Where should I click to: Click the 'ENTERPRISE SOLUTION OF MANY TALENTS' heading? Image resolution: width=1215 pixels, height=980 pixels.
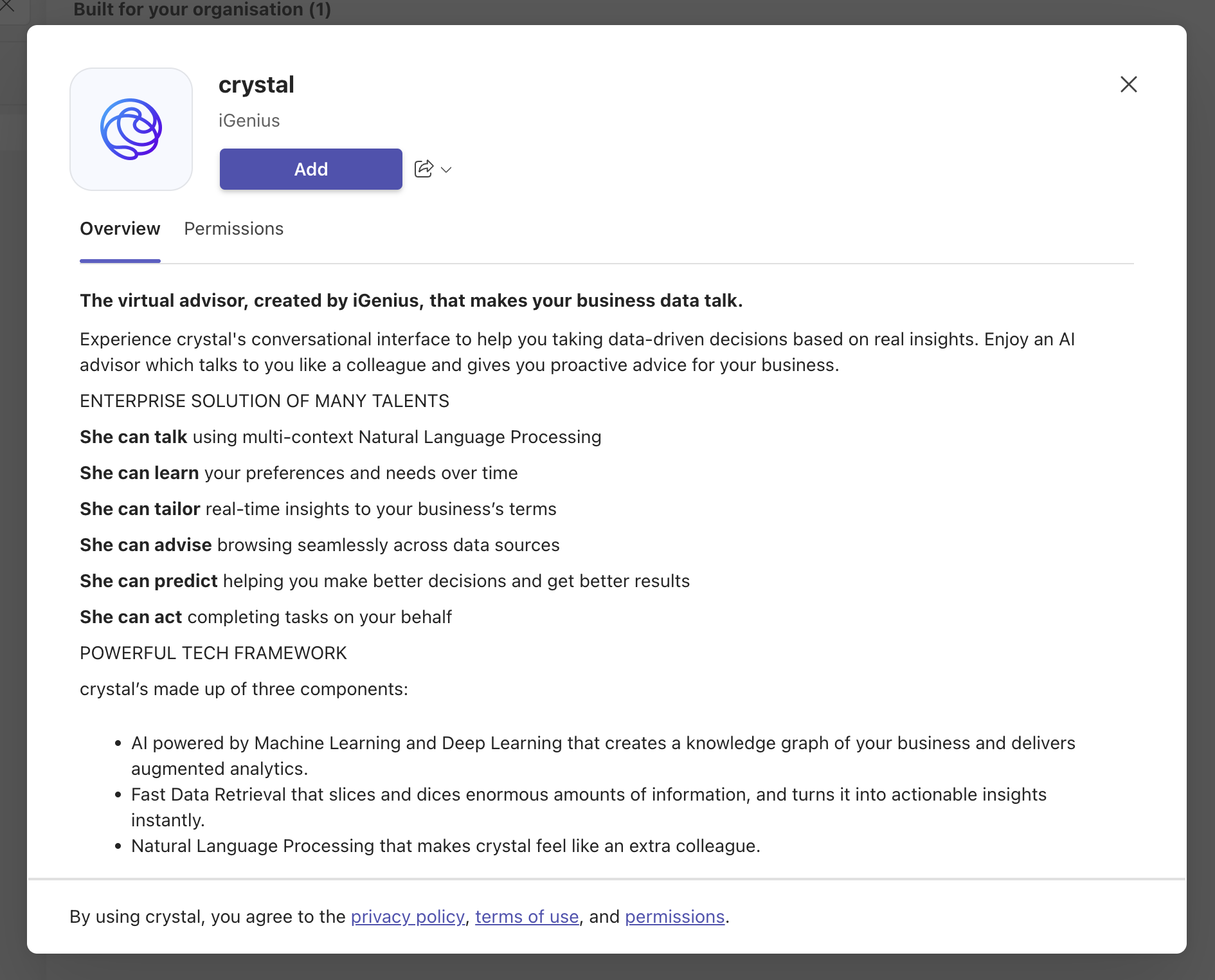tap(264, 401)
